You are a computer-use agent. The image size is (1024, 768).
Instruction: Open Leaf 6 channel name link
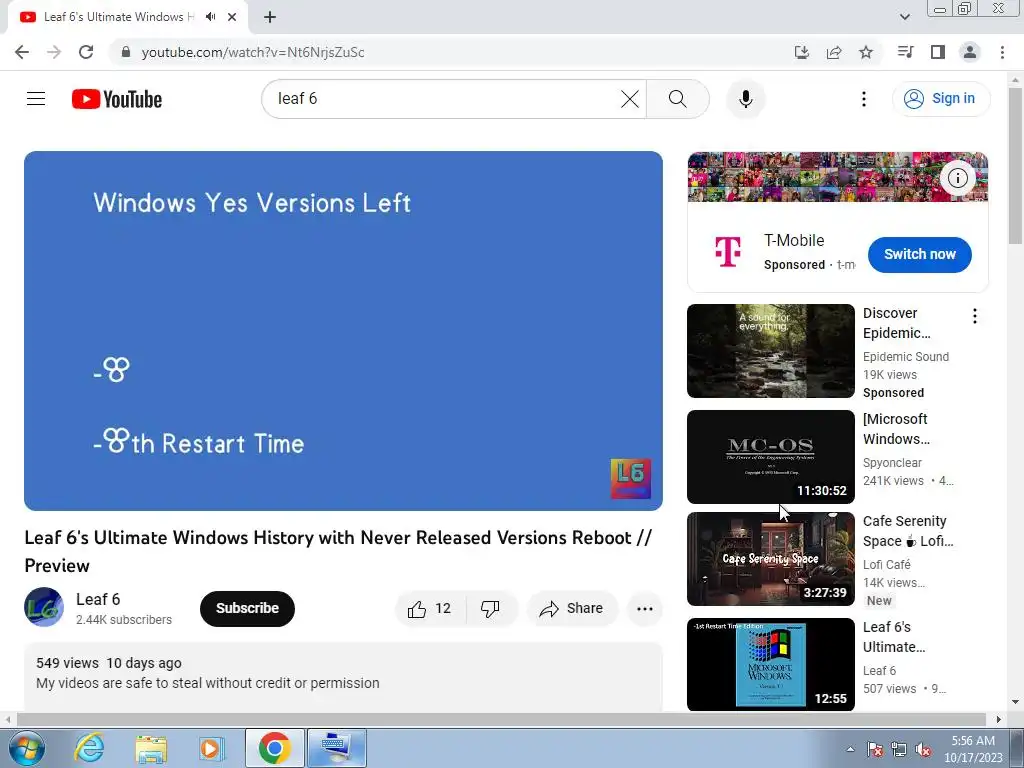[98, 599]
